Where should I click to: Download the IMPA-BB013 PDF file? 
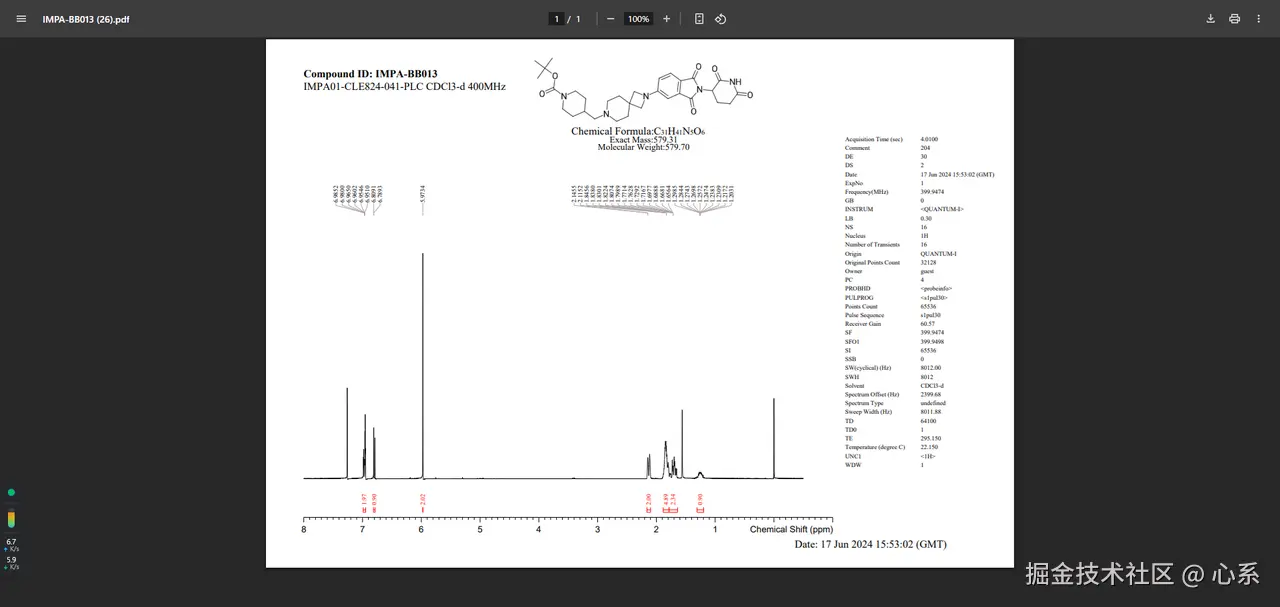[1211, 19]
